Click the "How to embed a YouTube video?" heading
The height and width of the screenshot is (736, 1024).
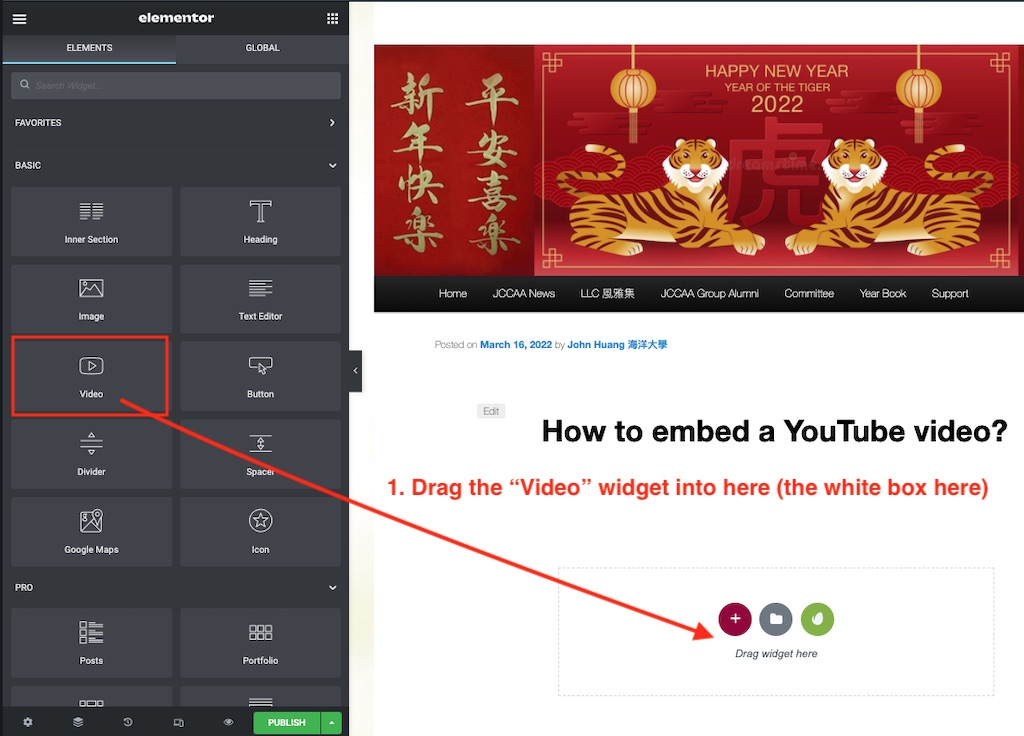tap(775, 431)
